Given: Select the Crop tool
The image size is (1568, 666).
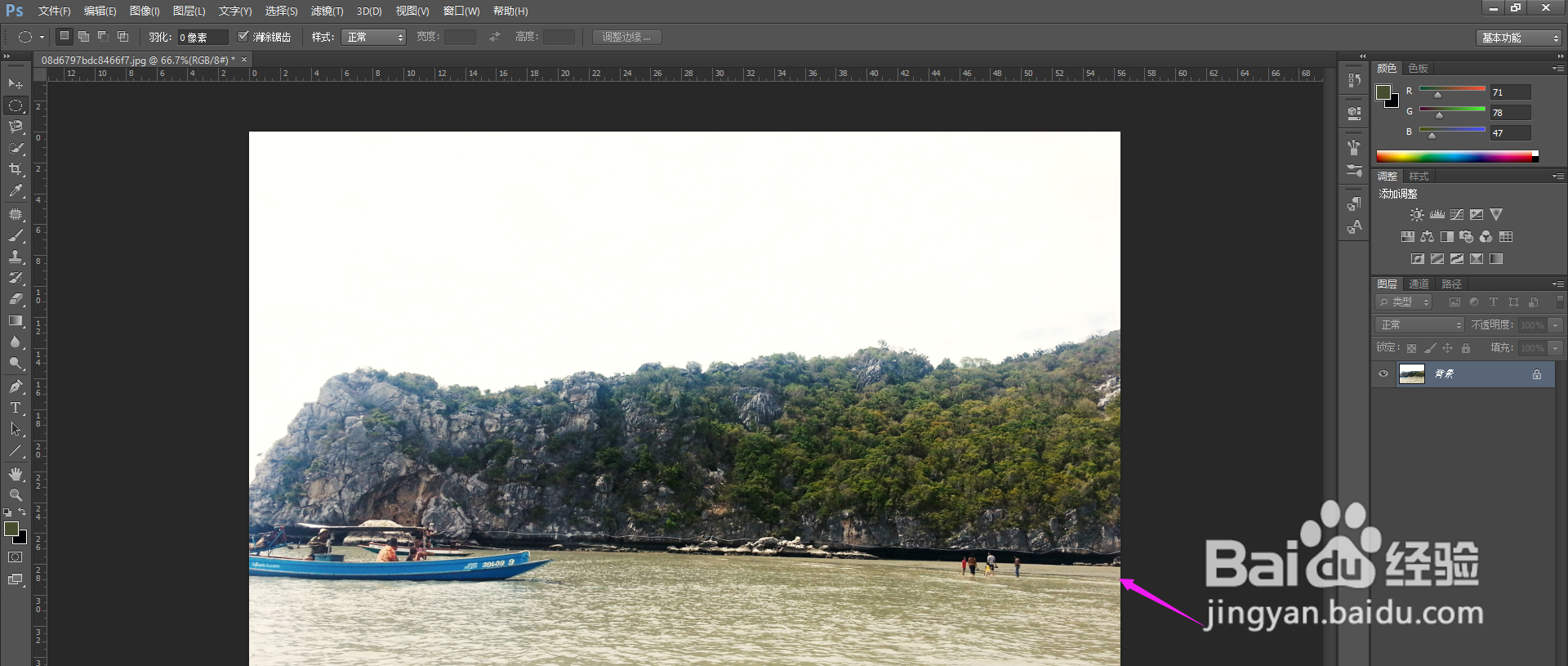Looking at the screenshot, I should click(x=16, y=169).
